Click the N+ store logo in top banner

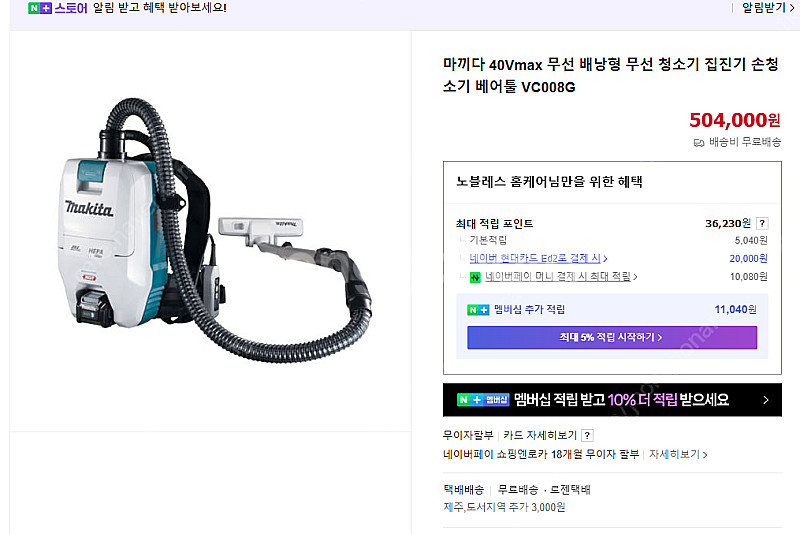coord(58,8)
